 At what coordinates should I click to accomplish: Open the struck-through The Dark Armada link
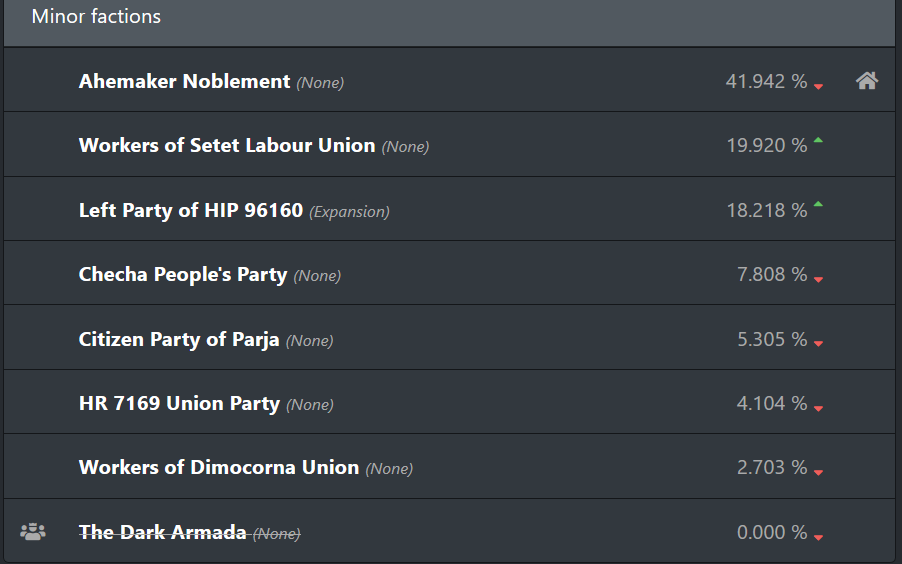[x=162, y=532]
